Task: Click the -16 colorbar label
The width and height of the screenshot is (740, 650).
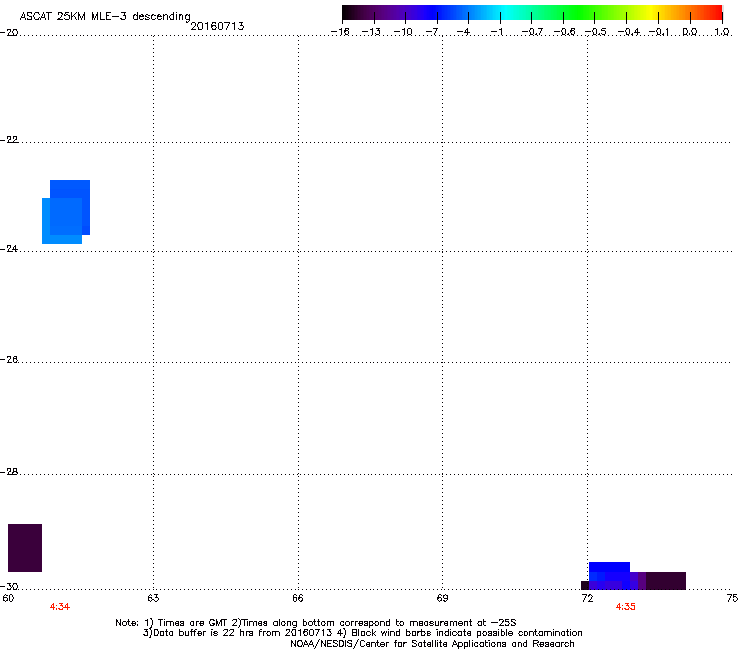Action: click(x=340, y=32)
